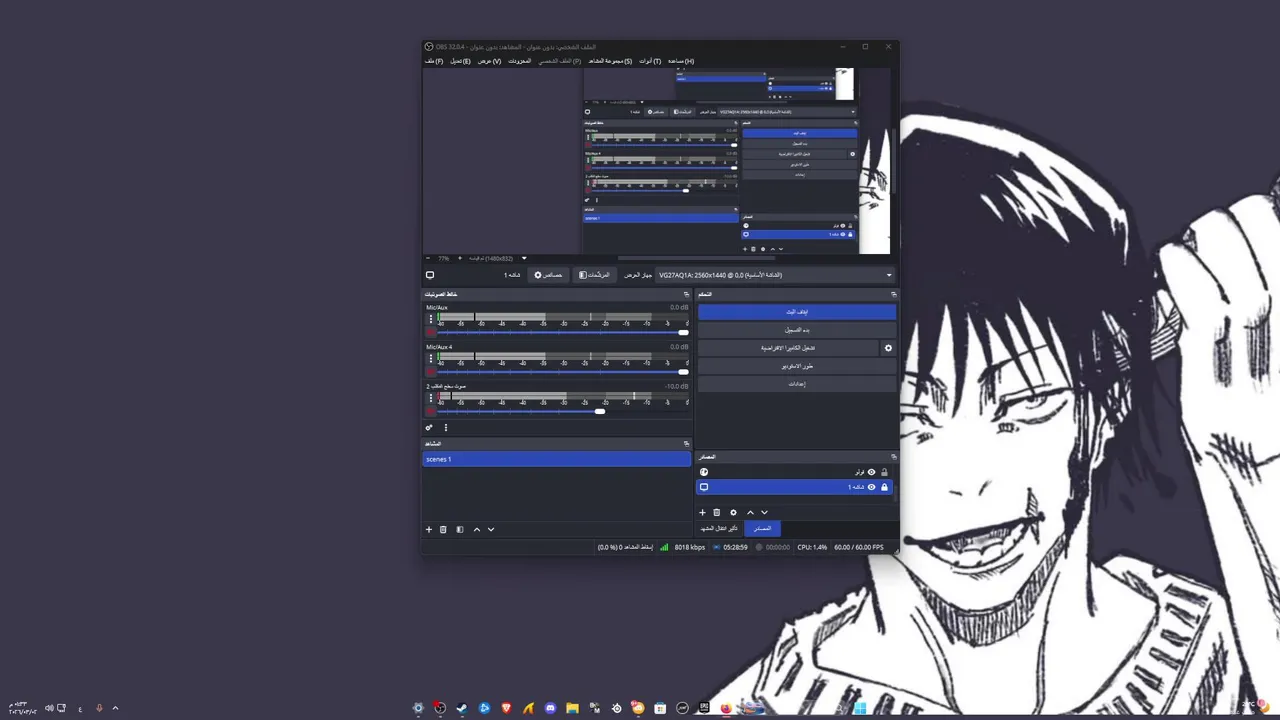The height and width of the screenshot is (720, 1280).
Task: Open the Mic/Aux channel three-dot menu
Action: pyautogui.click(x=431, y=319)
